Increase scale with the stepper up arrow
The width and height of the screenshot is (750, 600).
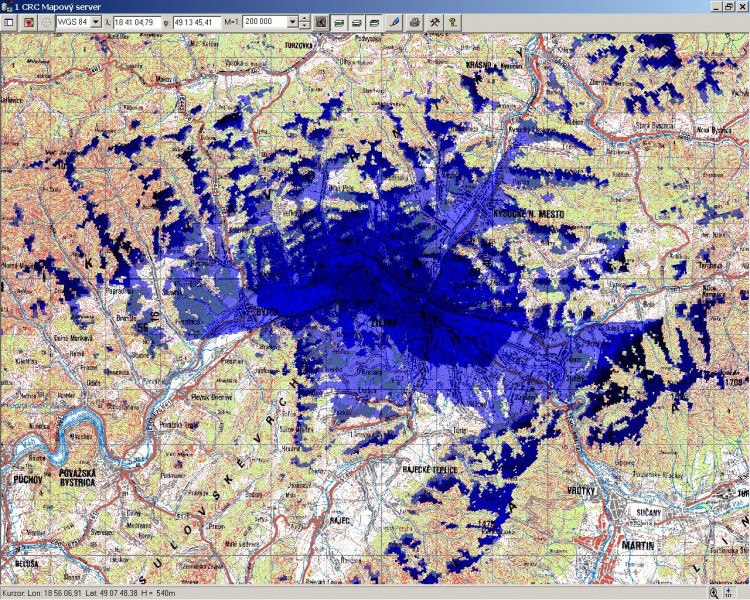tap(304, 18)
